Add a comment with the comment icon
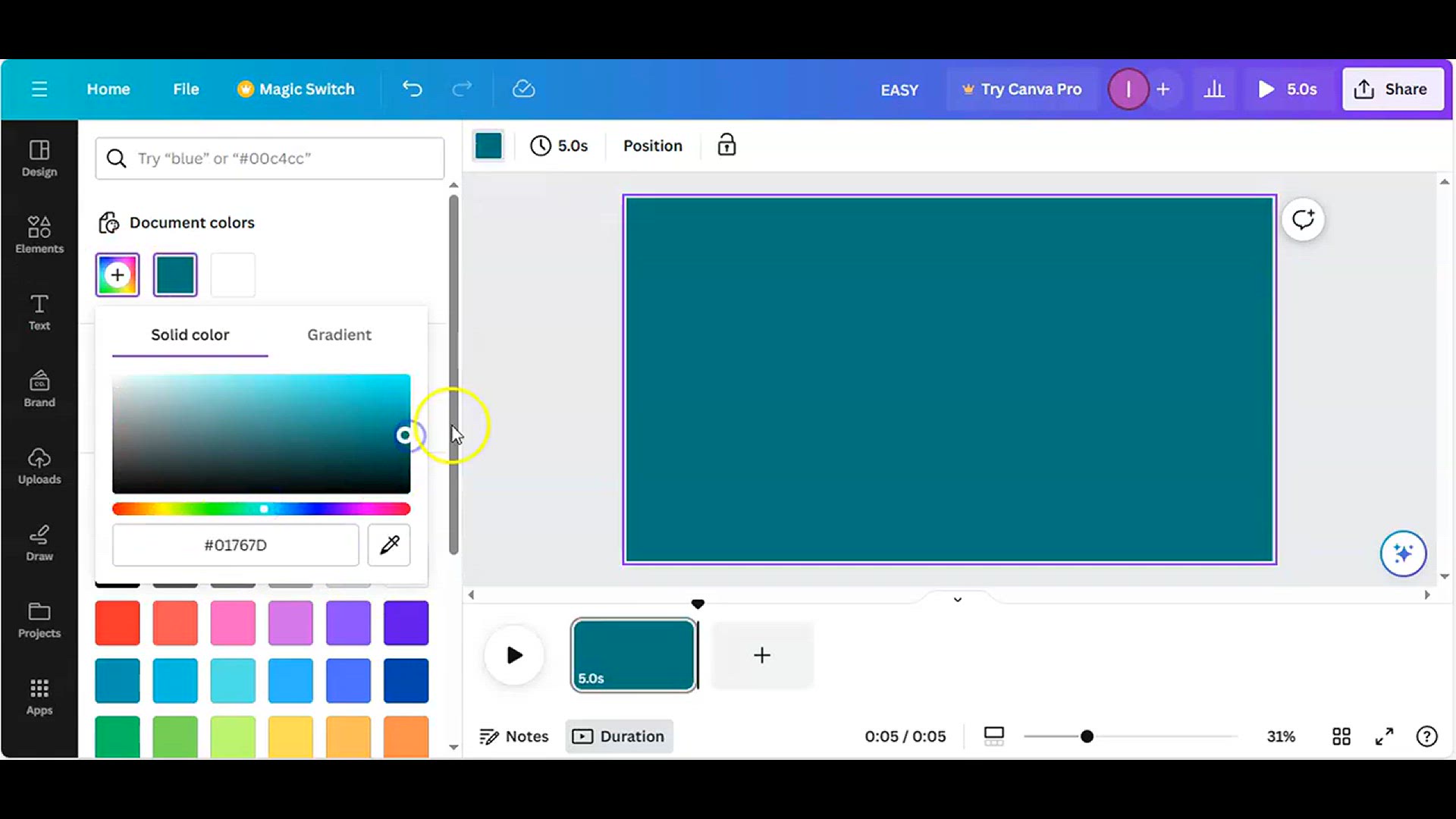Screen dimensions: 1456x819 click(x=1304, y=220)
